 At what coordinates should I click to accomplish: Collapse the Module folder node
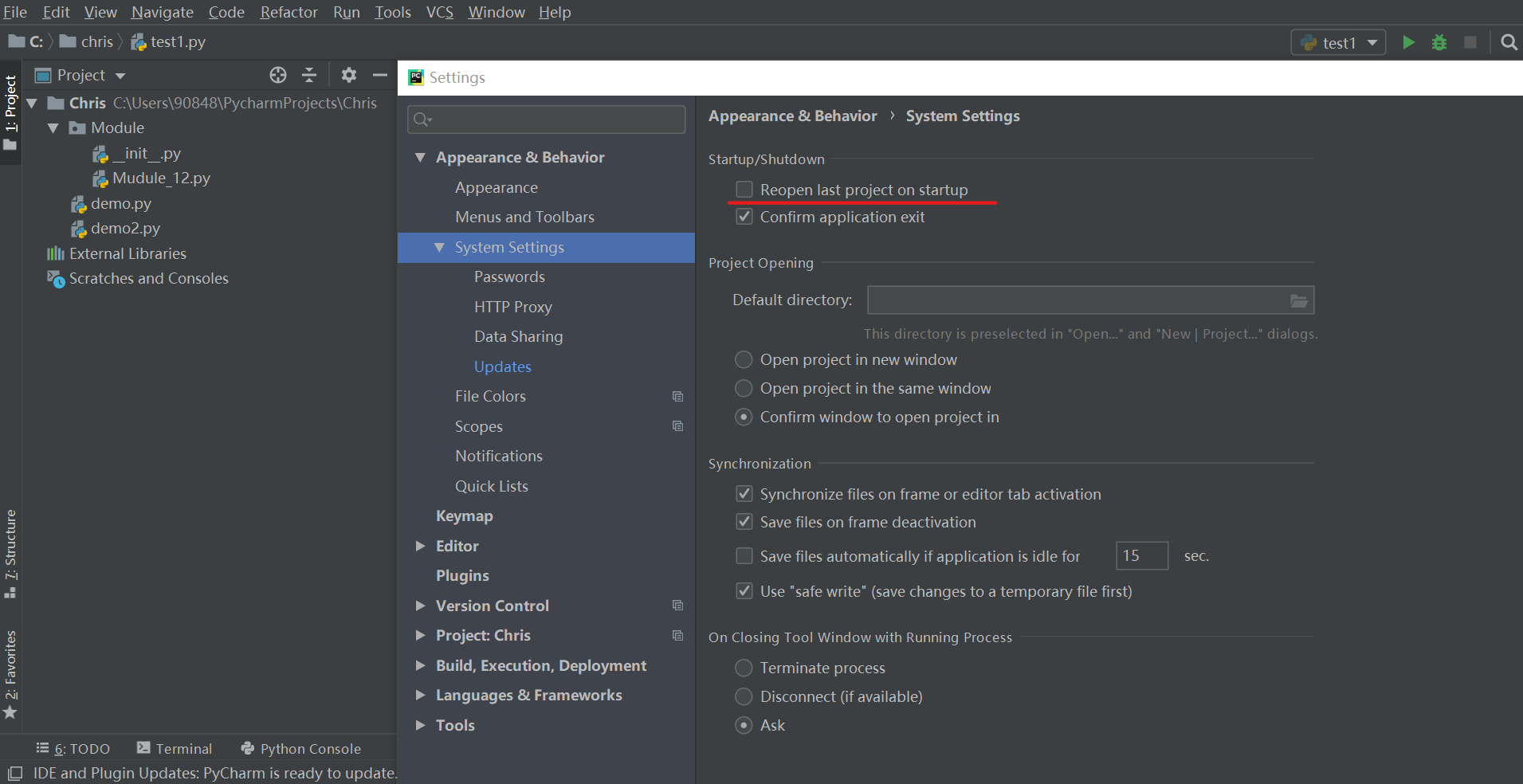53,127
